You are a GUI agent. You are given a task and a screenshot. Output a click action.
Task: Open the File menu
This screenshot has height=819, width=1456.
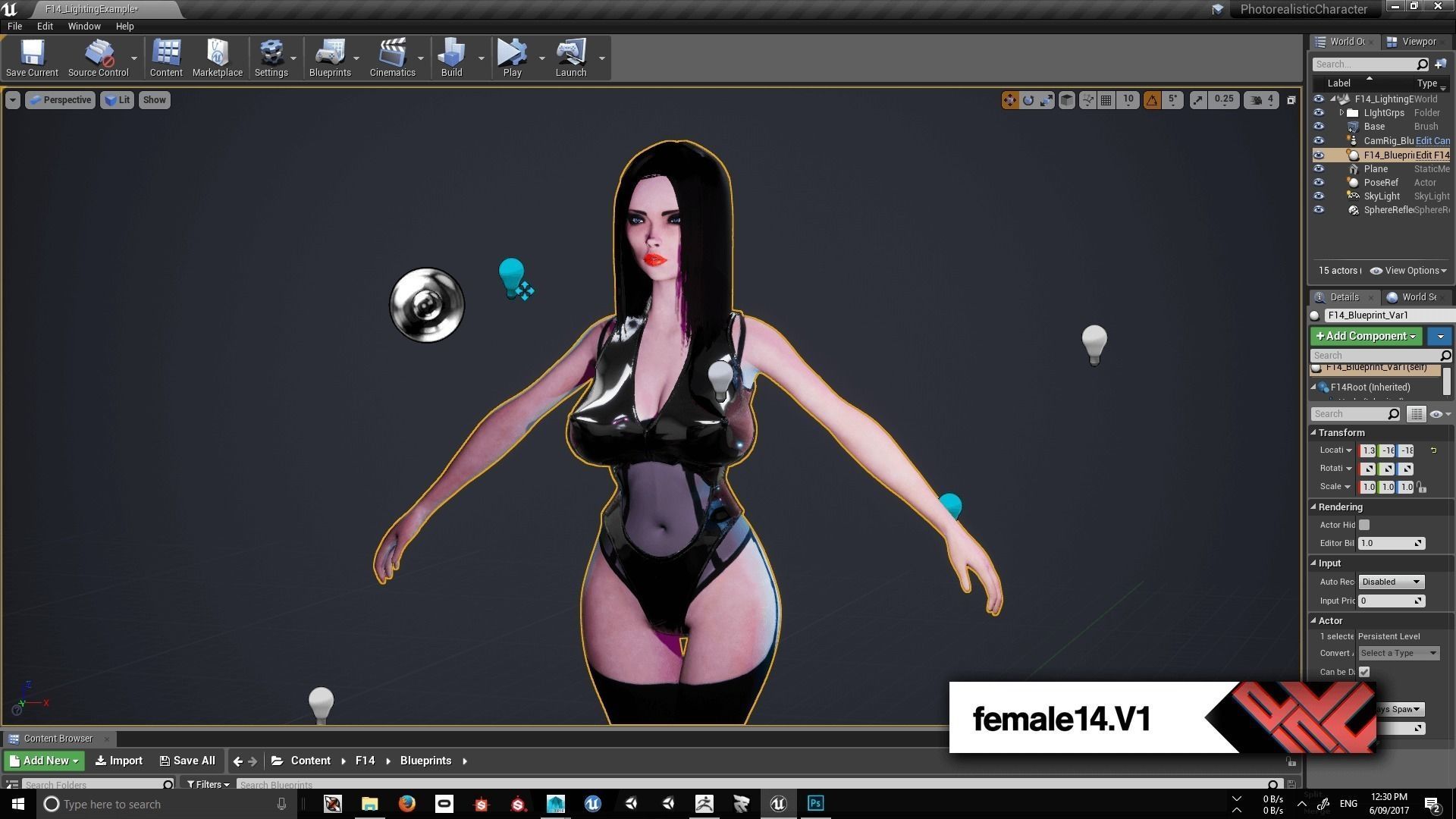[x=14, y=26]
